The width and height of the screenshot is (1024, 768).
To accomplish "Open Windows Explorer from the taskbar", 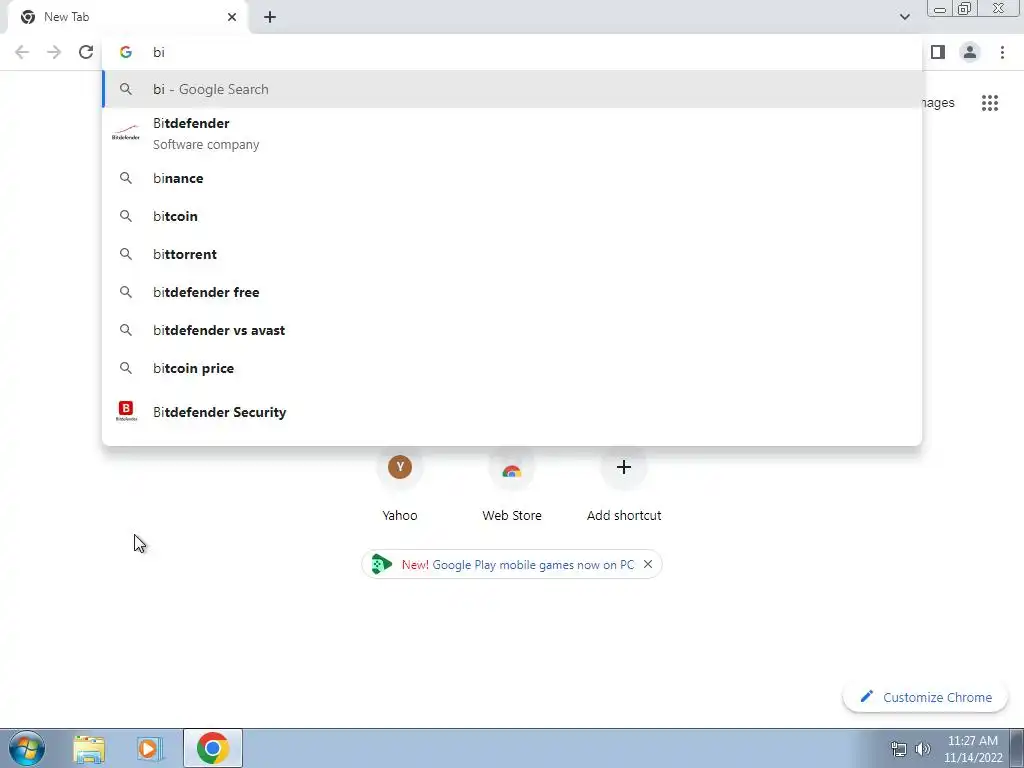I will [x=89, y=748].
